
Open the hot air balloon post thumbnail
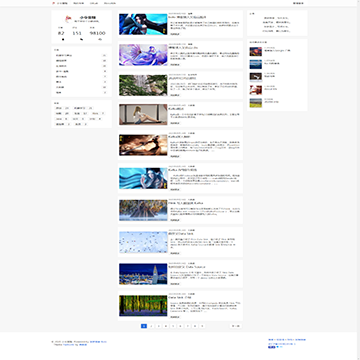tap(256, 52)
